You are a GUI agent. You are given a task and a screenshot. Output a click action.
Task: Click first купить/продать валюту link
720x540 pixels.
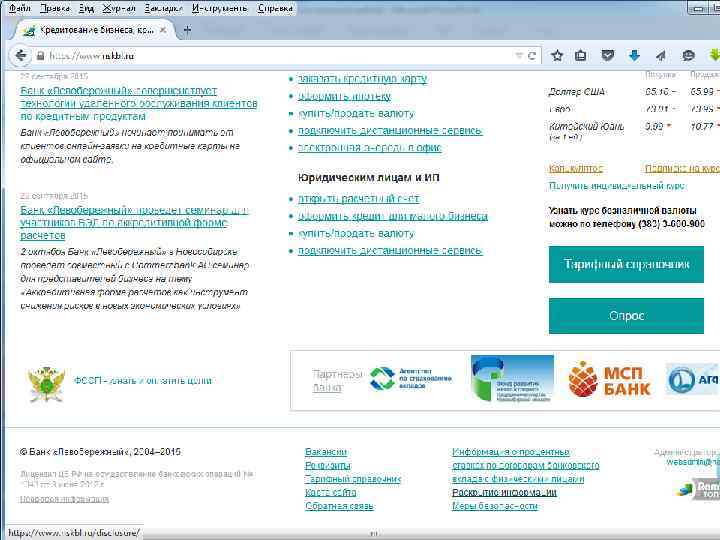[x=356, y=113]
